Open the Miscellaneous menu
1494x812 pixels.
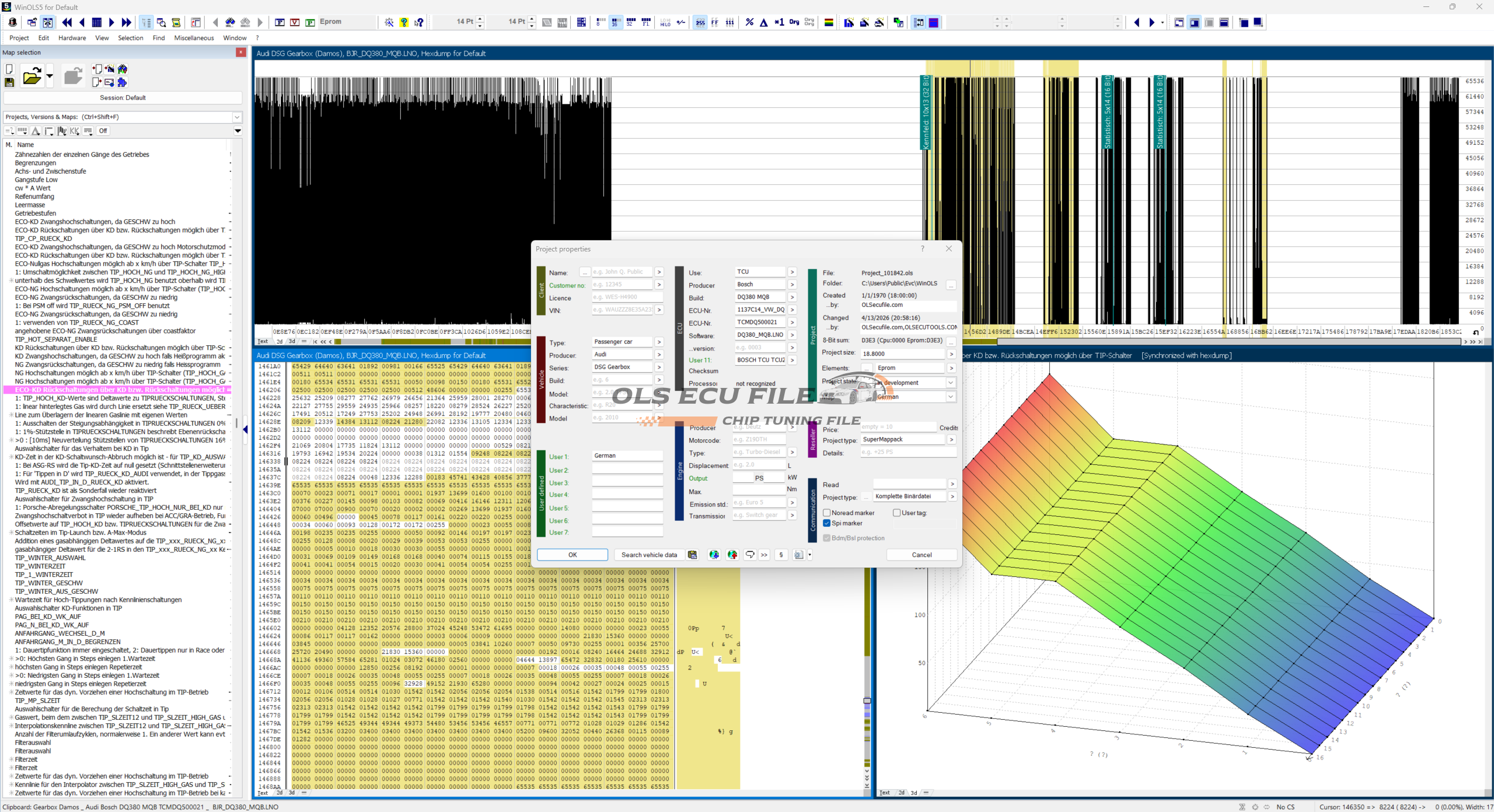(x=194, y=38)
